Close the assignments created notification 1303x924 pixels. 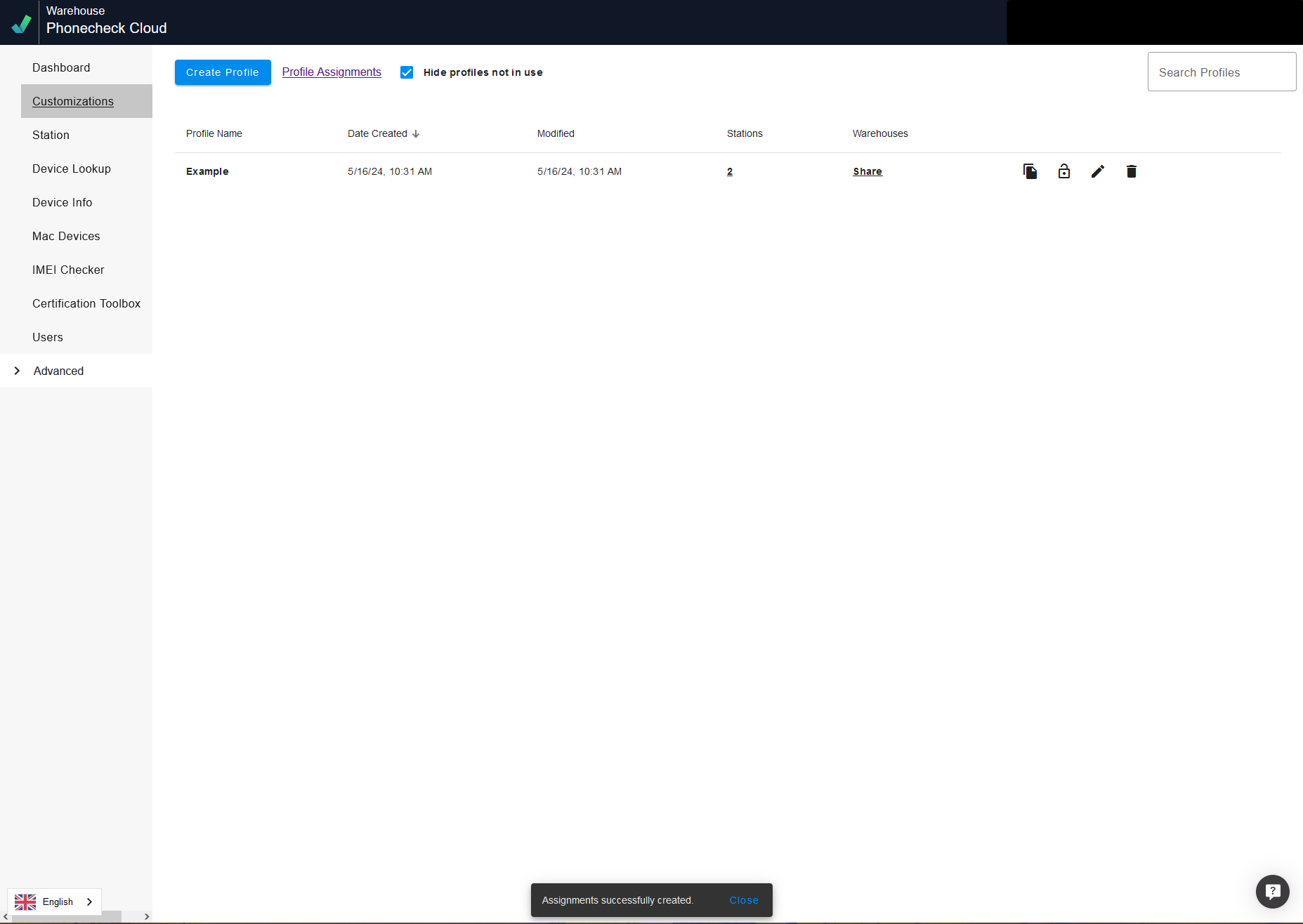click(744, 900)
